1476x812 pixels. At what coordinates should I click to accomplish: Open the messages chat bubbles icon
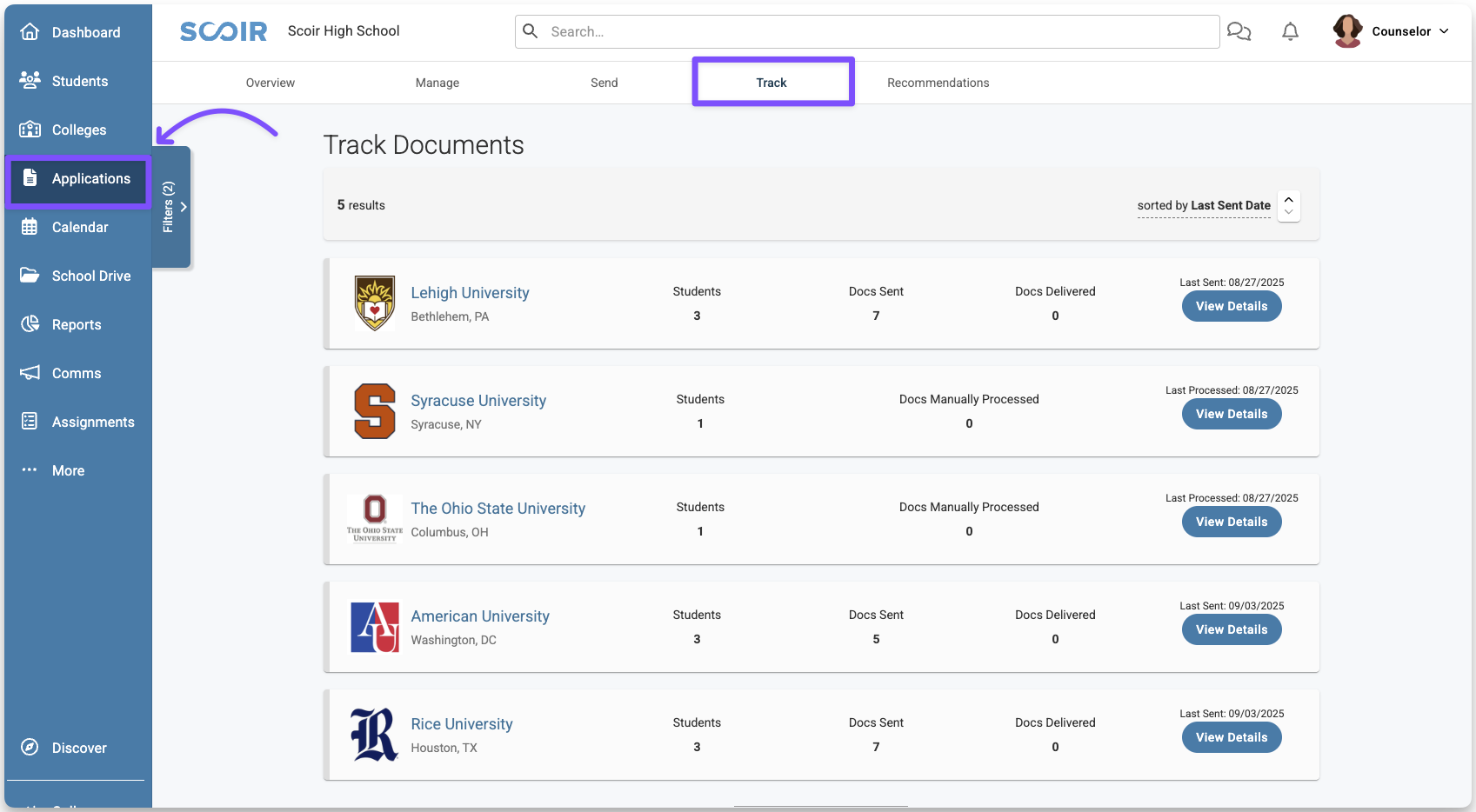(x=1239, y=31)
